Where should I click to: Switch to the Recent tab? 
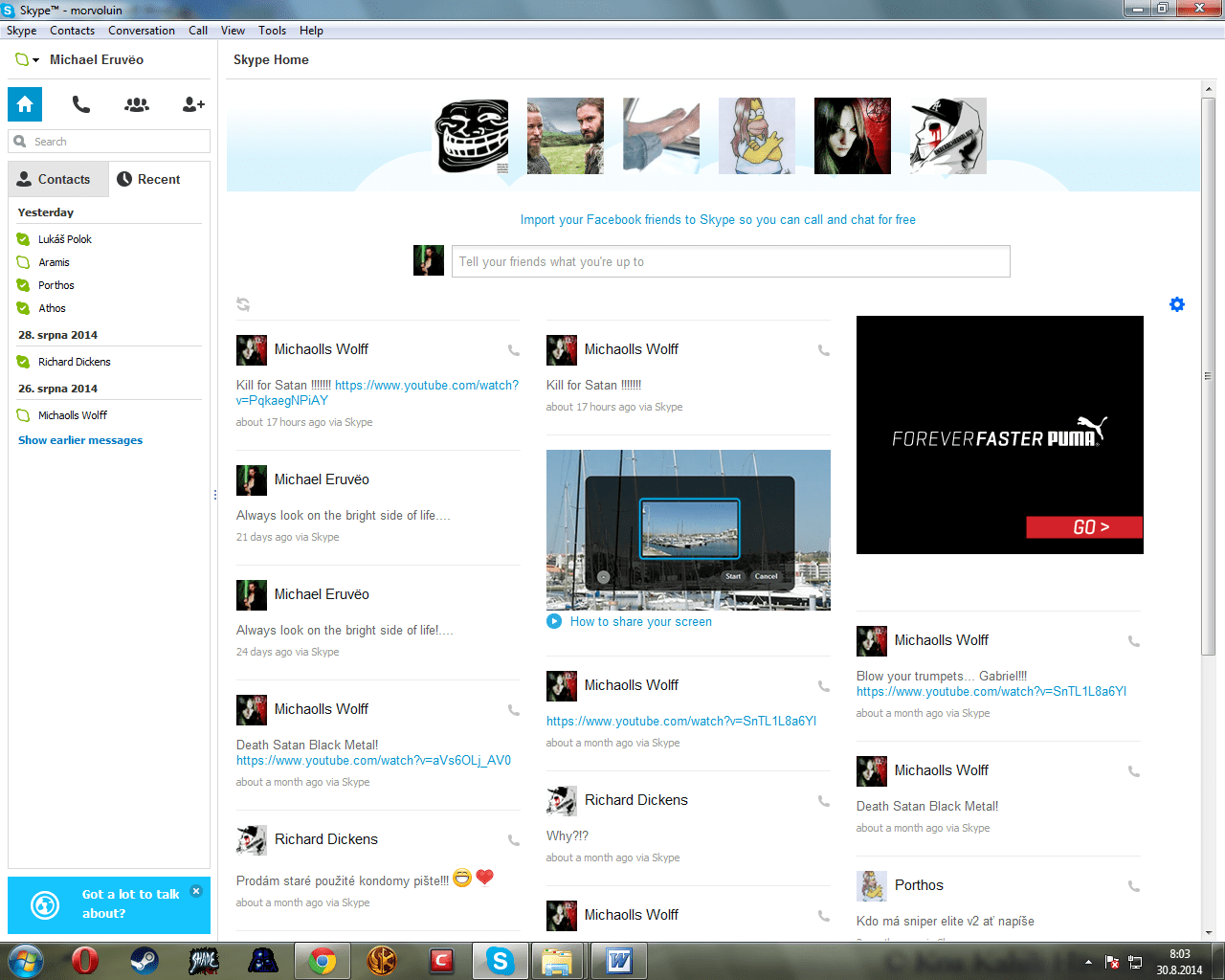148,179
